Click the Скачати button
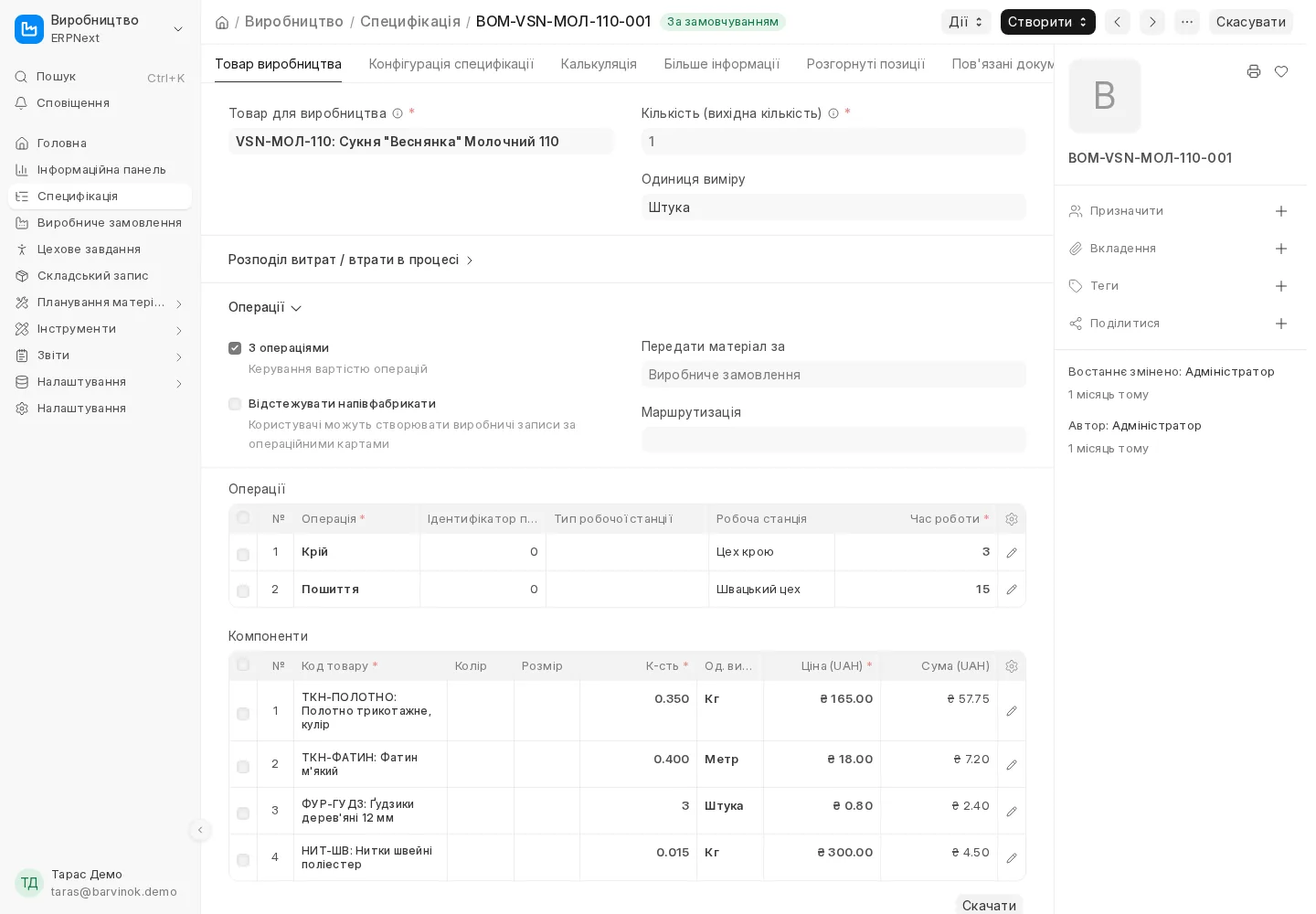The image size is (1316, 914). [989, 905]
